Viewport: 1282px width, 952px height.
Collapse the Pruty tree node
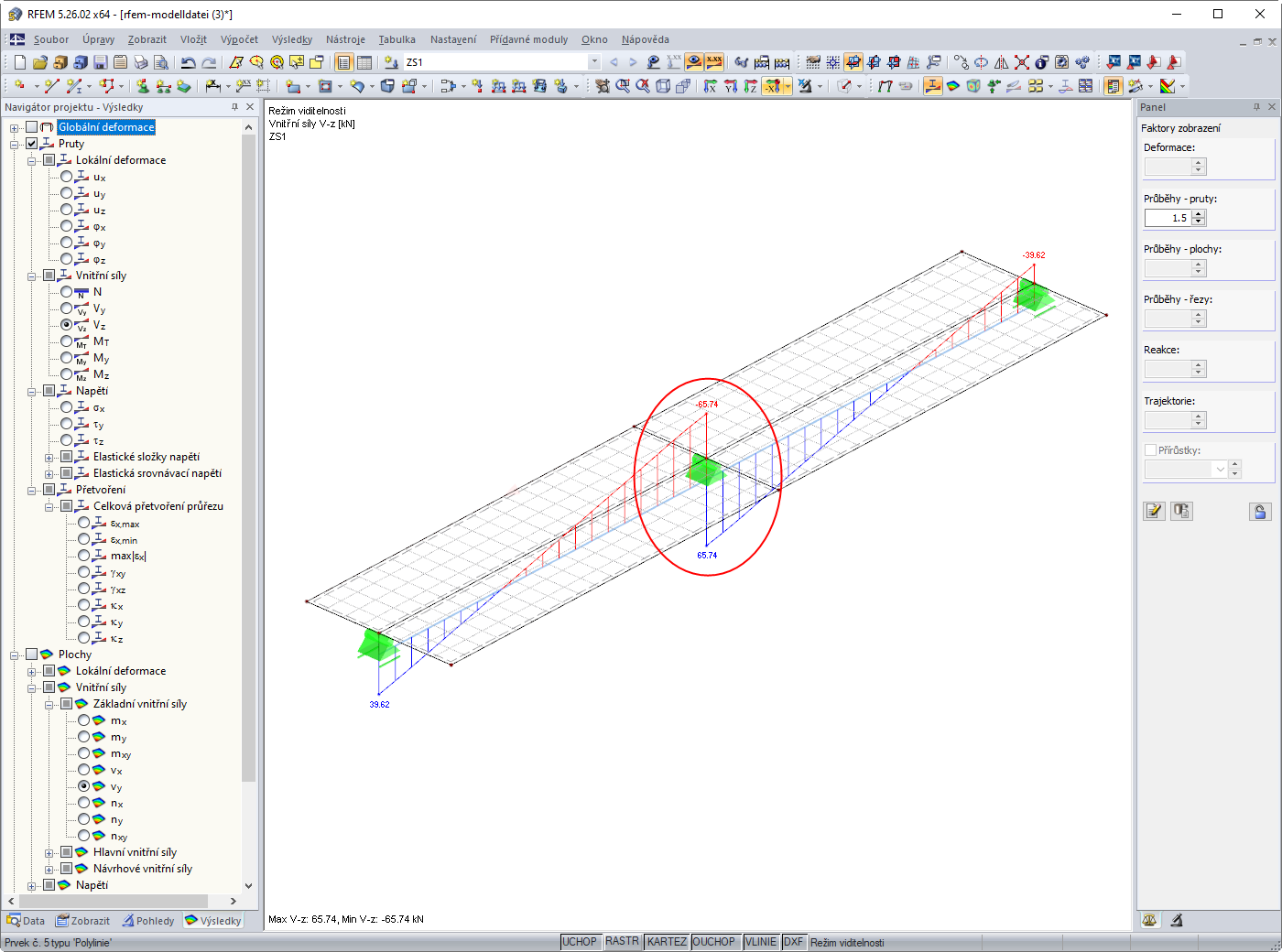pyautogui.click(x=14, y=144)
